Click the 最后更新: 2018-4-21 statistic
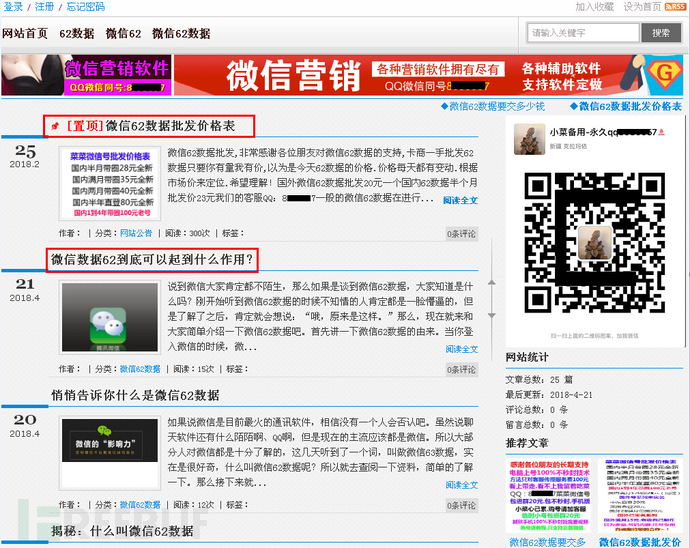690x548 pixels. (549, 394)
